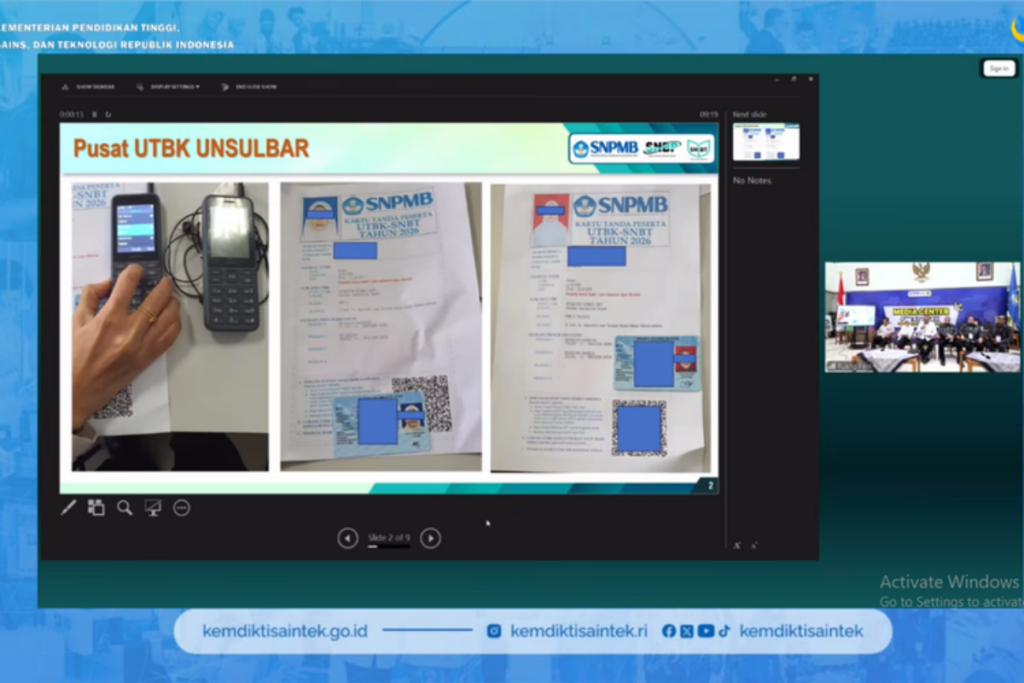Make the notes text smaller
The width and height of the screenshot is (1024, 683).
pyautogui.click(x=753, y=545)
